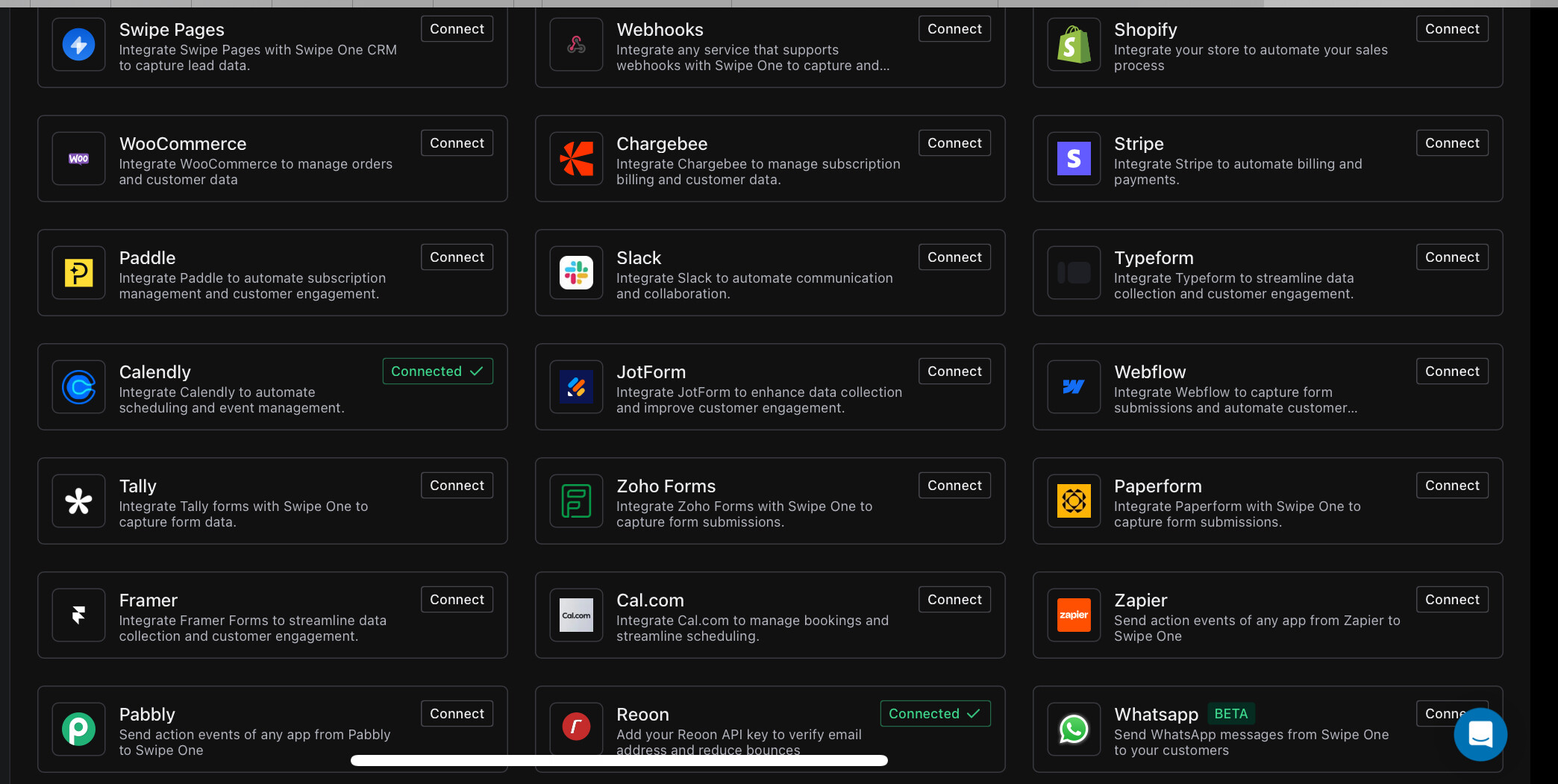Click the Swipe Pages lightning bolt icon
Screen dimensions: 1558x784
(x=78, y=45)
